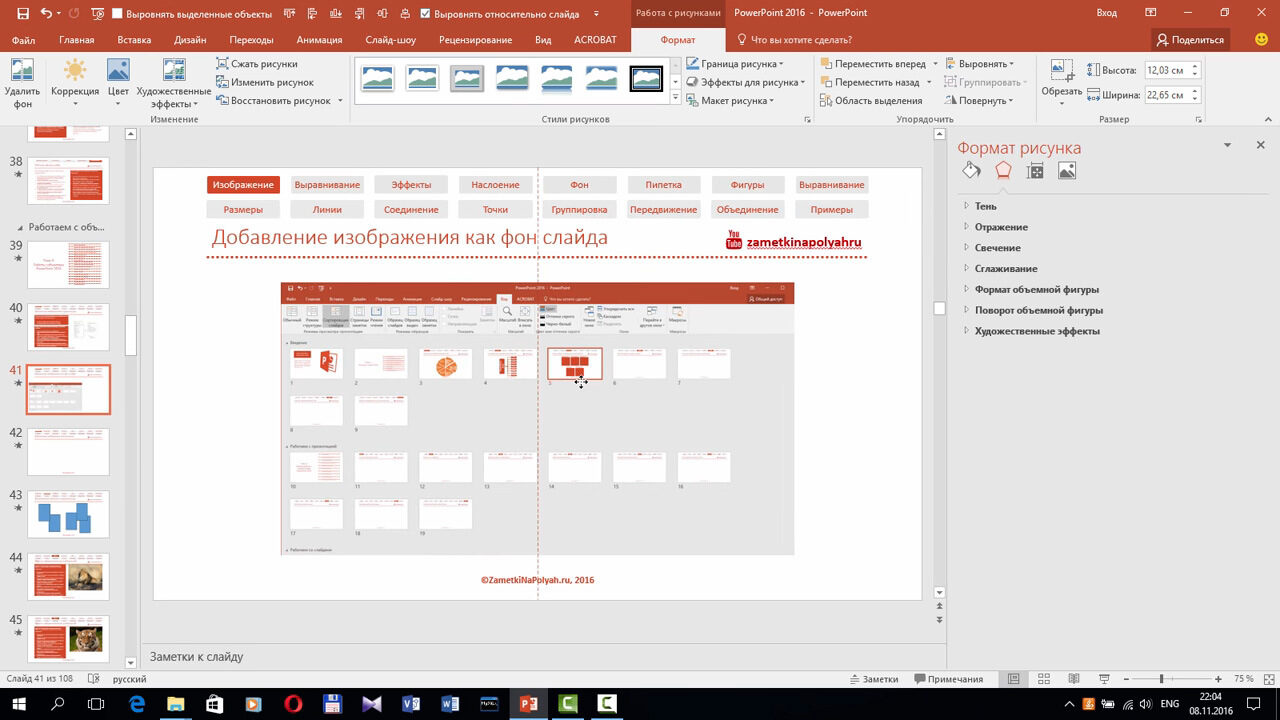Click the Поделиться share button
The image size is (1280, 720).
click(1190, 40)
